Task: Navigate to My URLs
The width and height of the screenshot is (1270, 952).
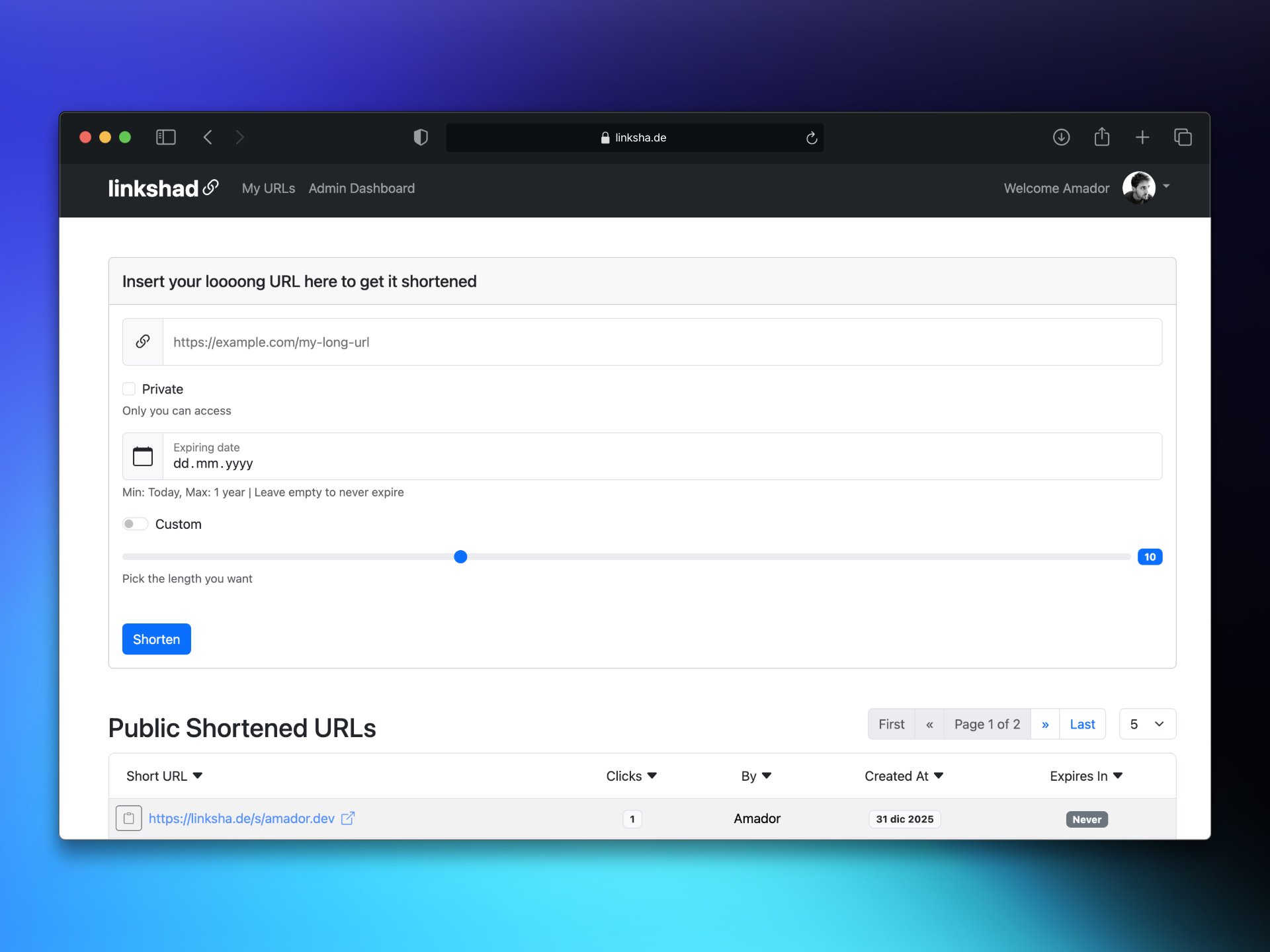Action: pyautogui.click(x=268, y=188)
